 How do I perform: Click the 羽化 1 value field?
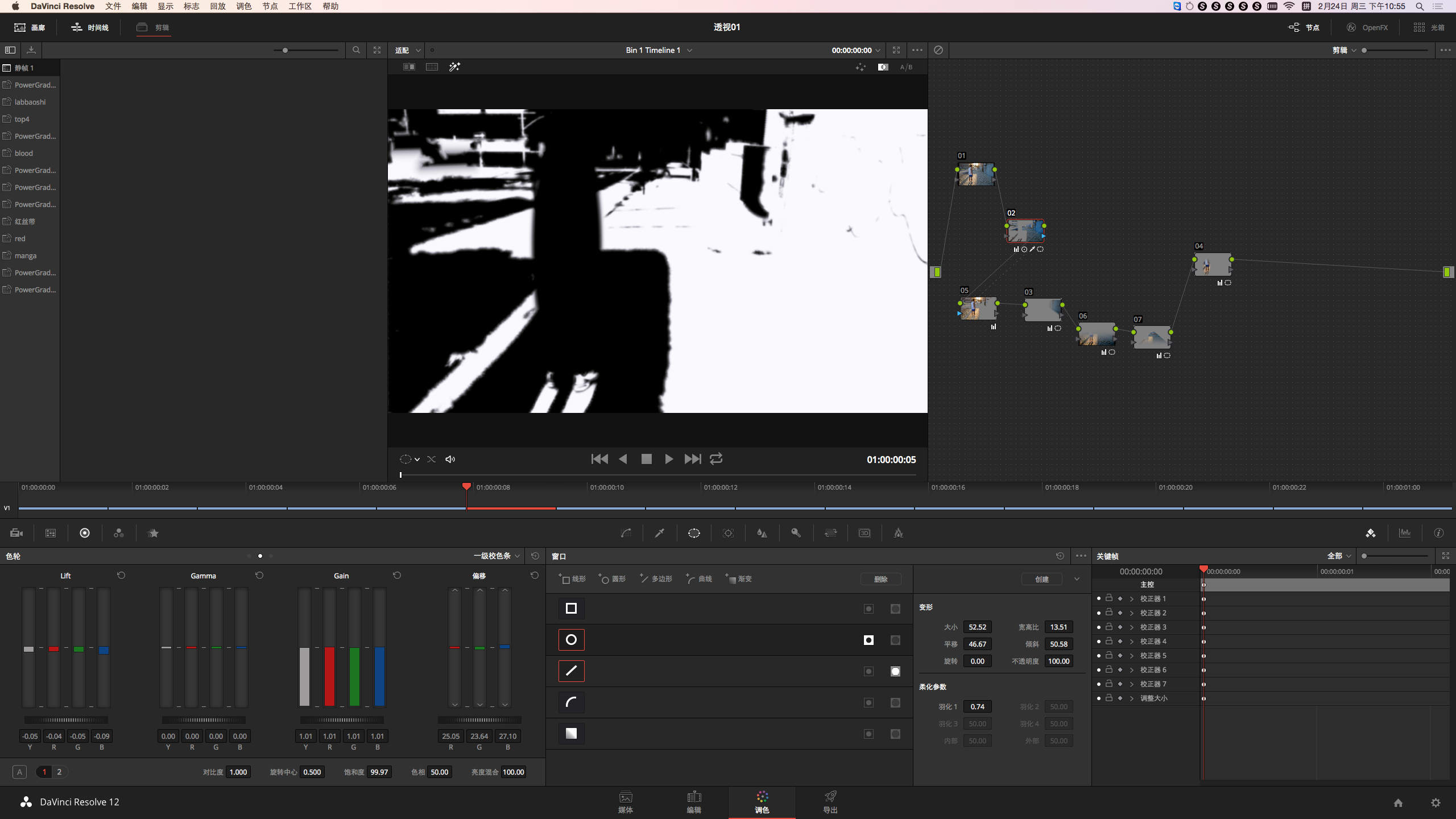[x=977, y=706]
